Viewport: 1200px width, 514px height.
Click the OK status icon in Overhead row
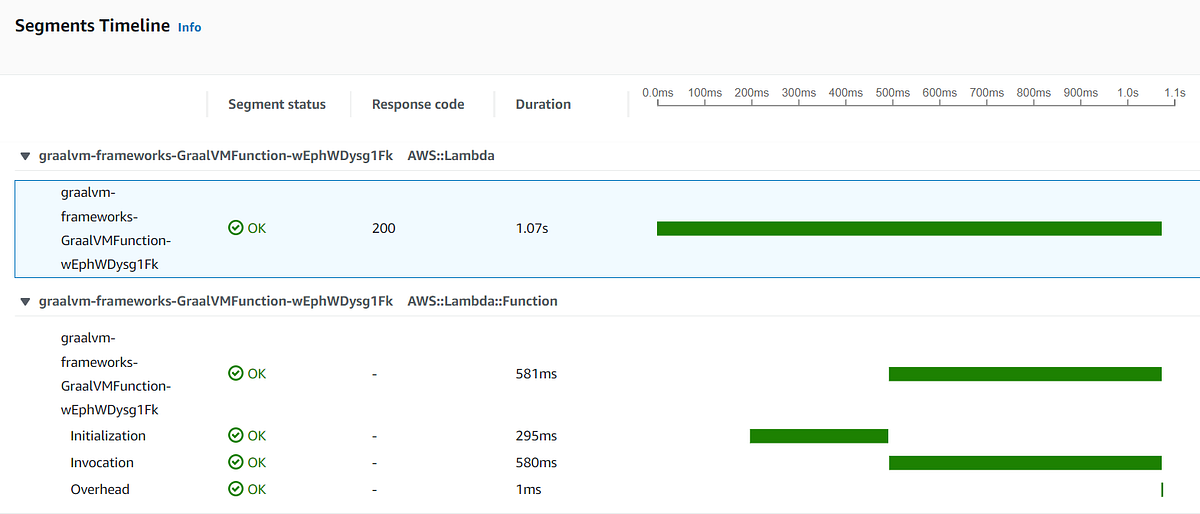pyautogui.click(x=236, y=490)
